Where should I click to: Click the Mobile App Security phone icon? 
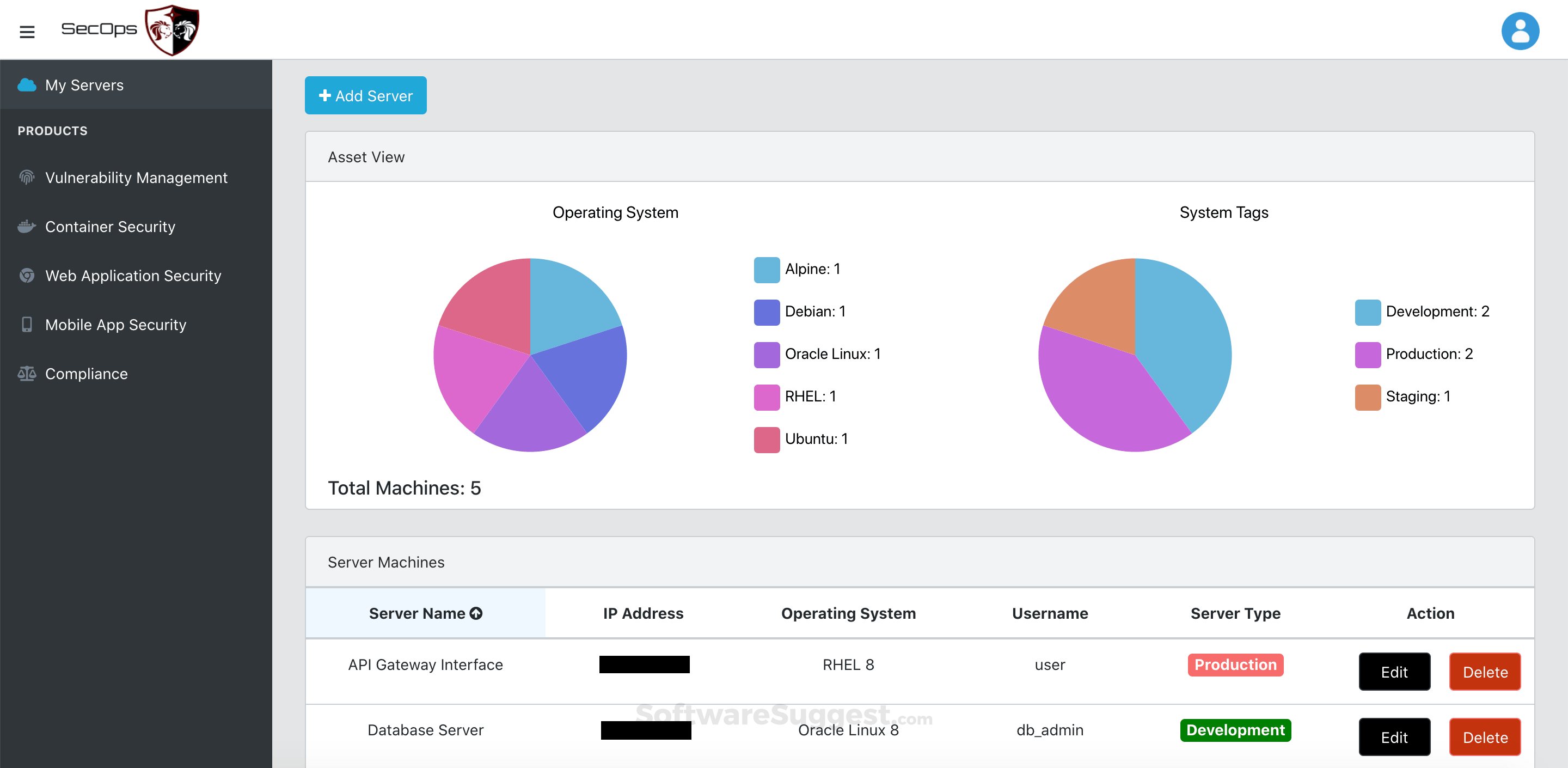tap(26, 325)
